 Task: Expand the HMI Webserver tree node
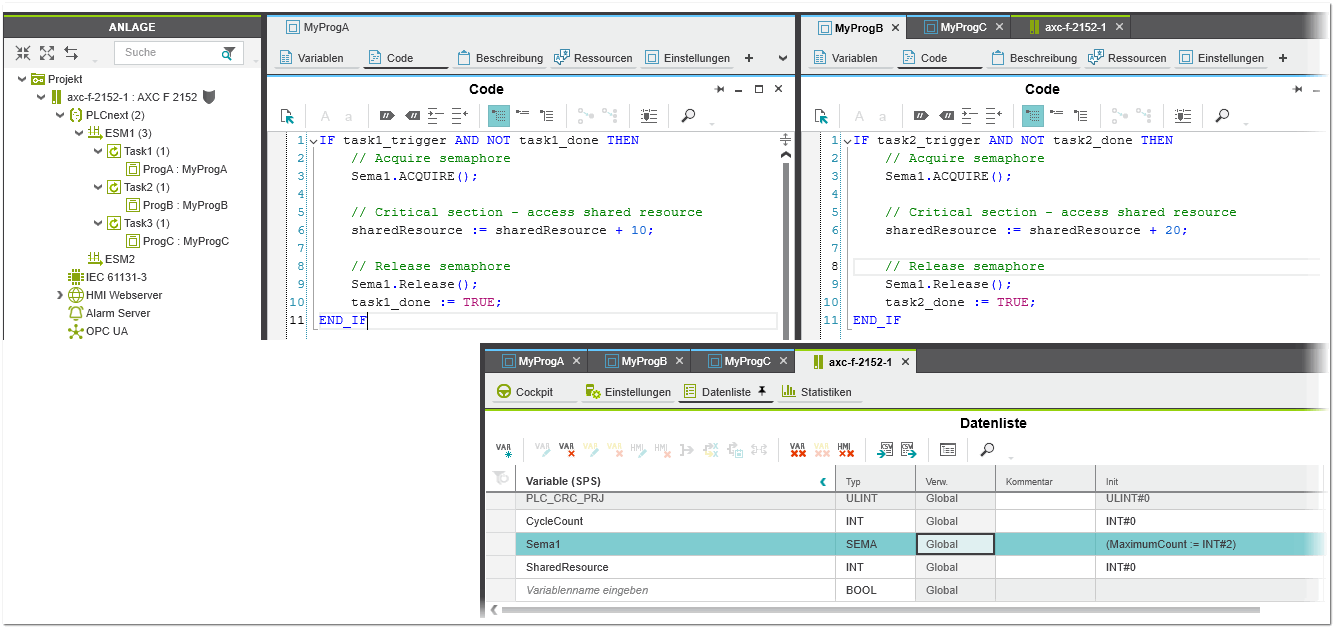pos(60,295)
